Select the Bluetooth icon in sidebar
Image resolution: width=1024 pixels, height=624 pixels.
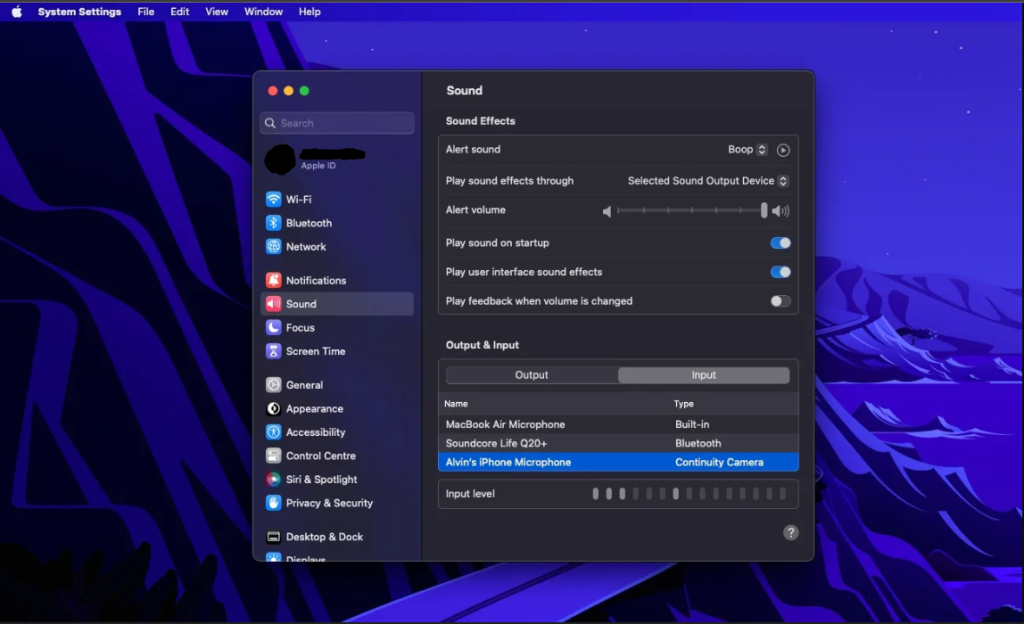click(x=273, y=223)
